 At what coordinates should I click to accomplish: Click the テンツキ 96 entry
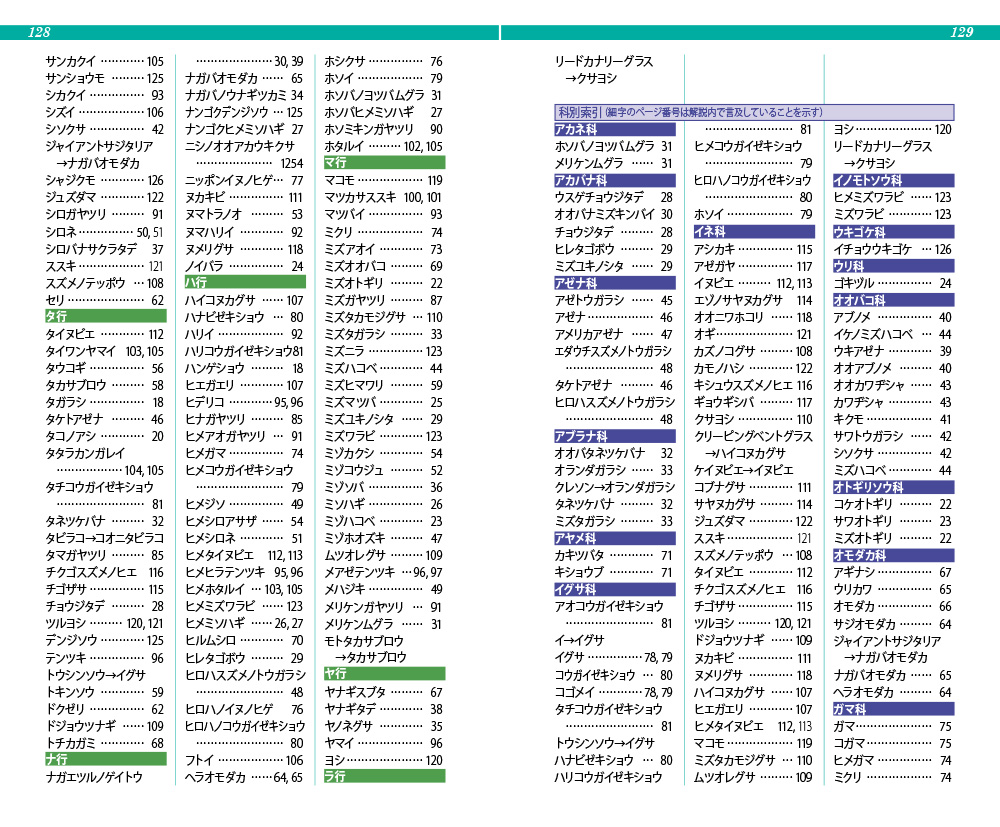(105, 657)
